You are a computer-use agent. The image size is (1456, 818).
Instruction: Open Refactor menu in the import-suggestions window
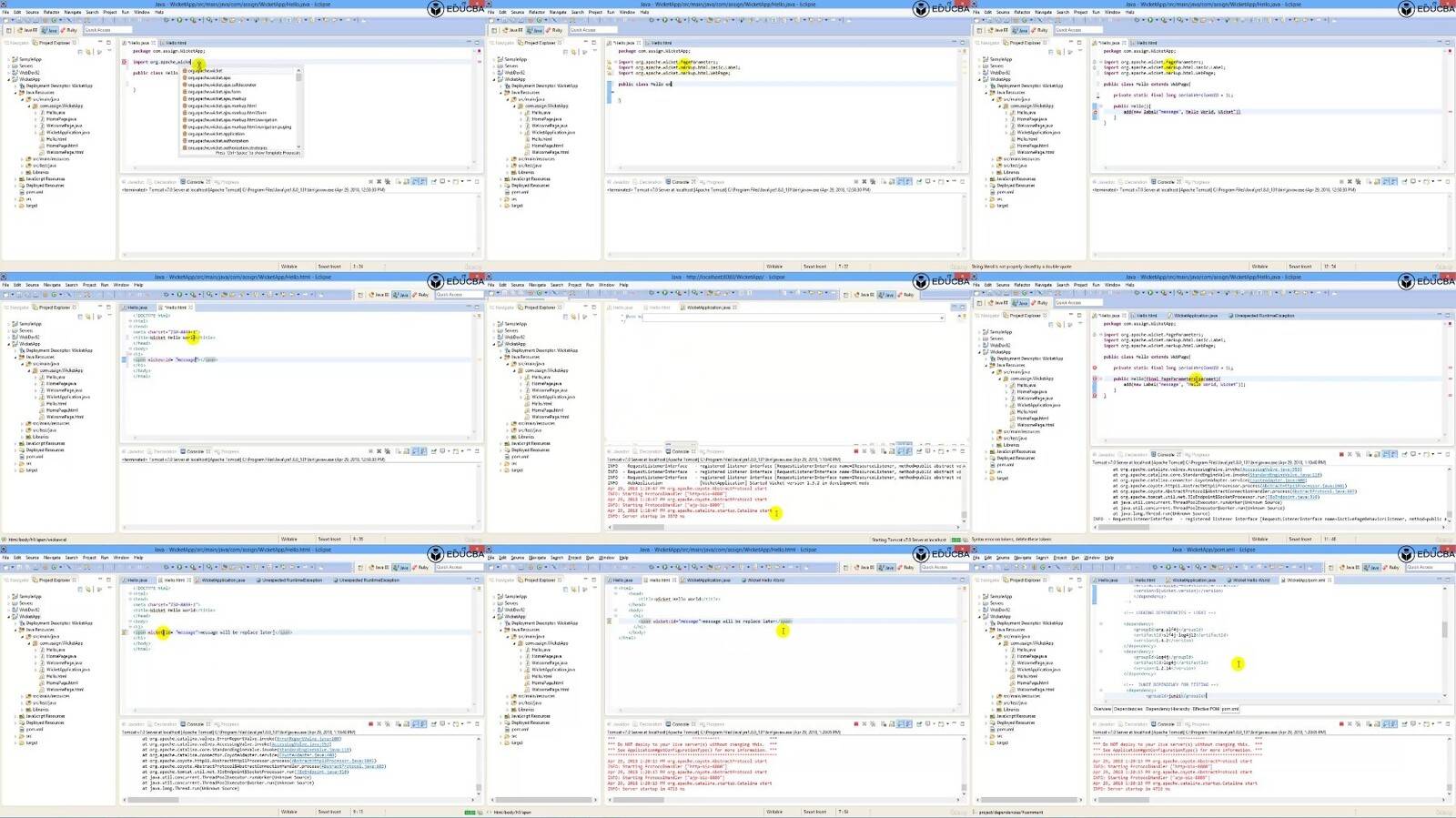tap(52, 12)
